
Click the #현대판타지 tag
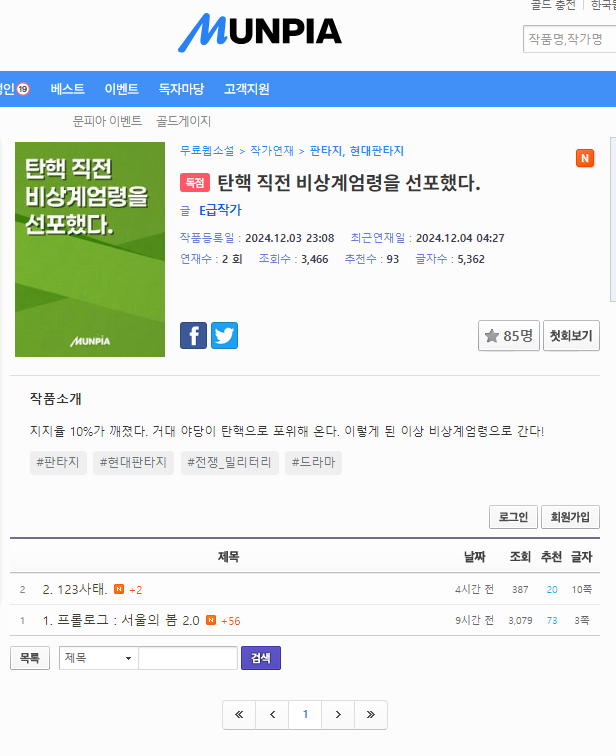tap(134, 463)
